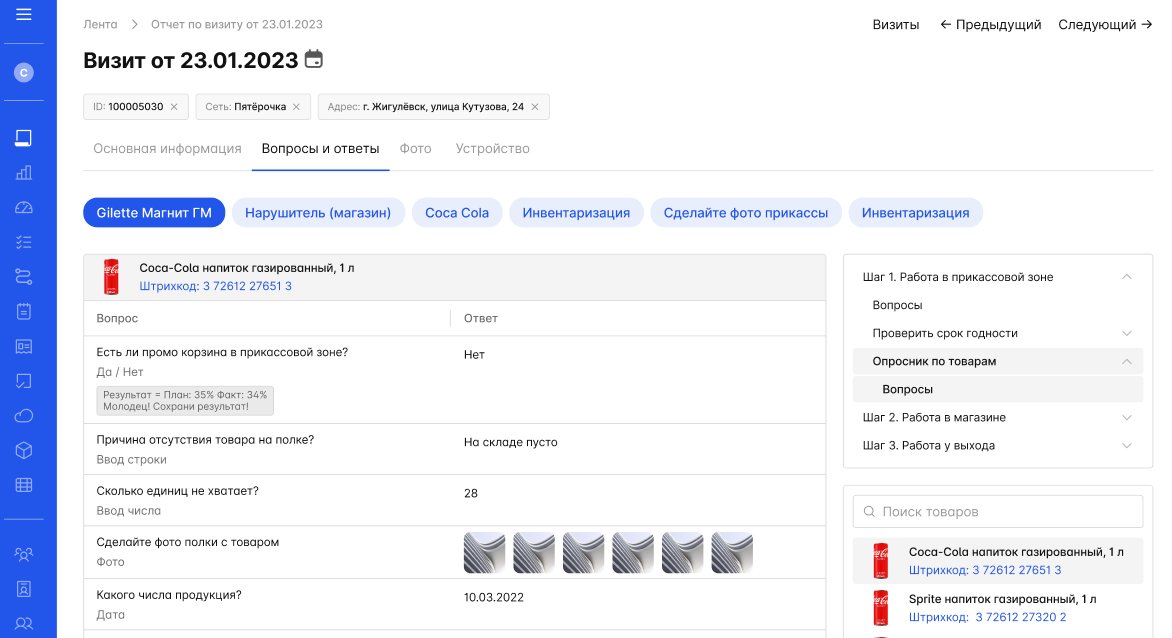Image resolution: width=1172 pixels, height=638 pixels.
Task: Click the Поиск товаров search field
Action: pyautogui.click(x=998, y=512)
